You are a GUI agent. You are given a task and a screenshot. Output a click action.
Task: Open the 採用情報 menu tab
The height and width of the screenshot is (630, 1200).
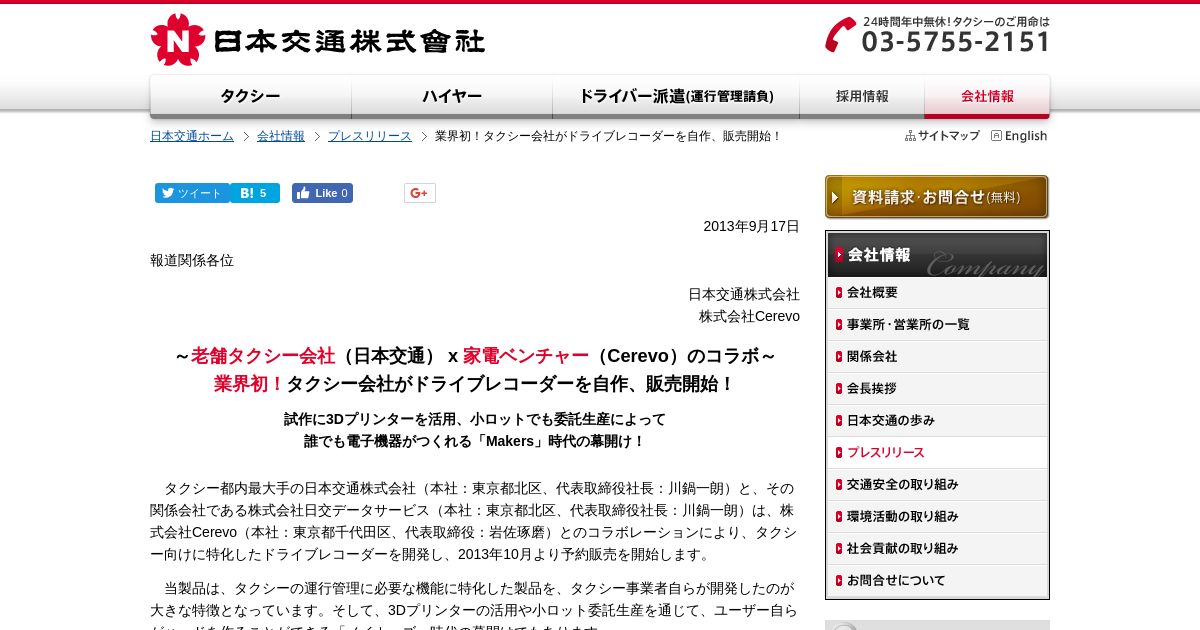click(862, 97)
